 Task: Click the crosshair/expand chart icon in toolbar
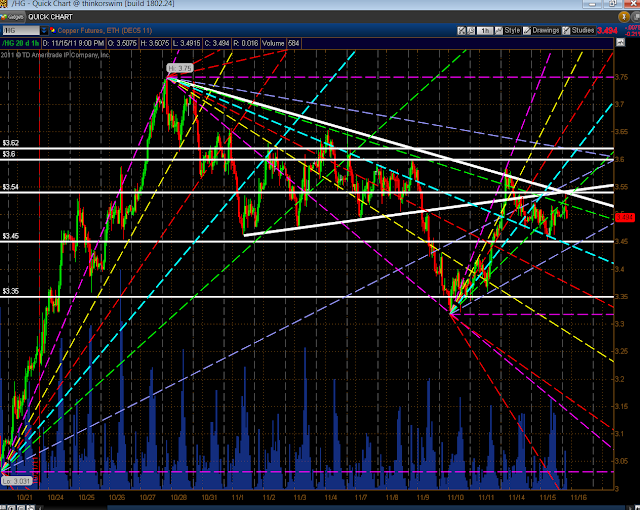[461, 31]
